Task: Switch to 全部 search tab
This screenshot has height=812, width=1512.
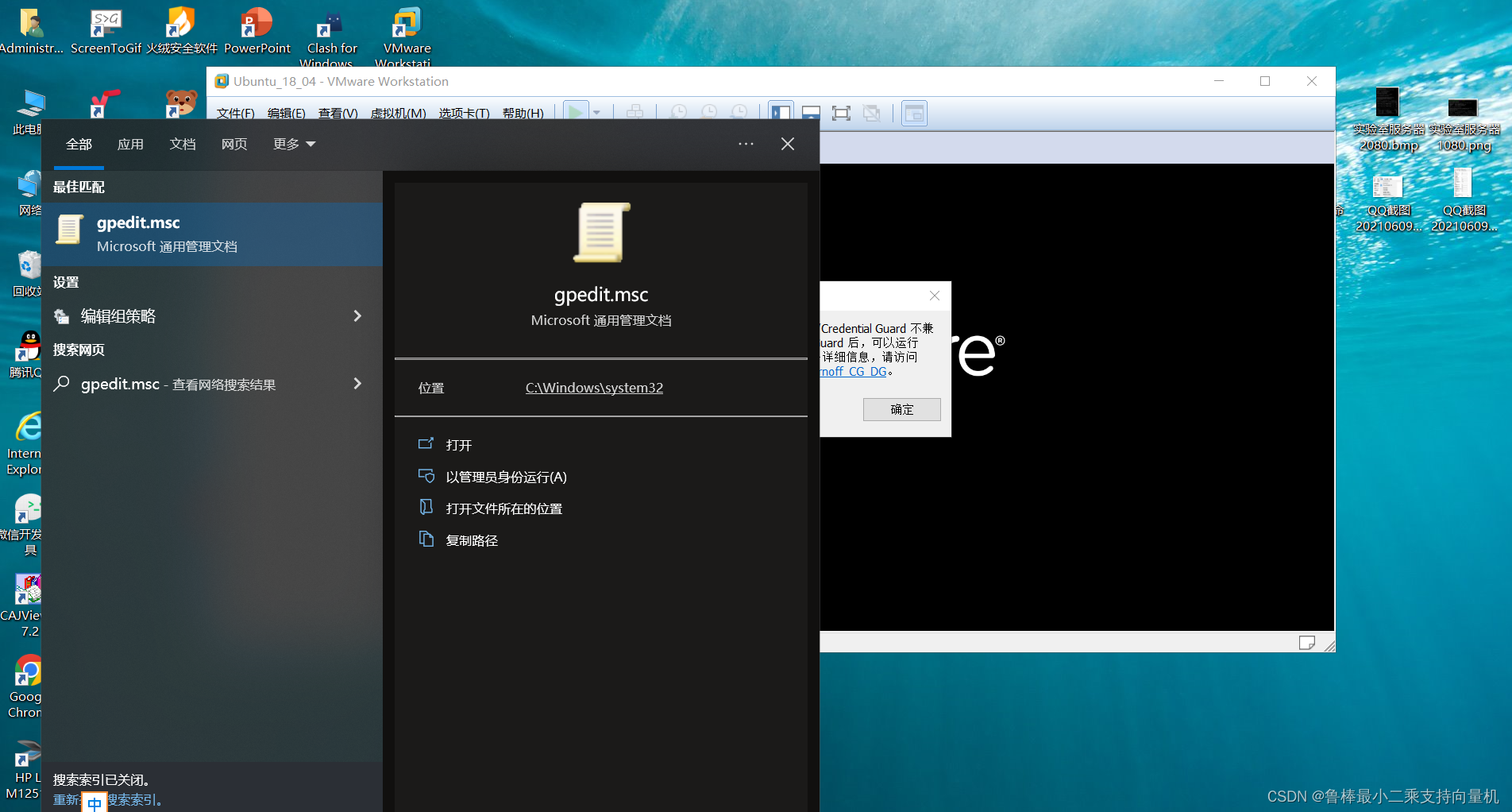Action: [x=79, y=144]
